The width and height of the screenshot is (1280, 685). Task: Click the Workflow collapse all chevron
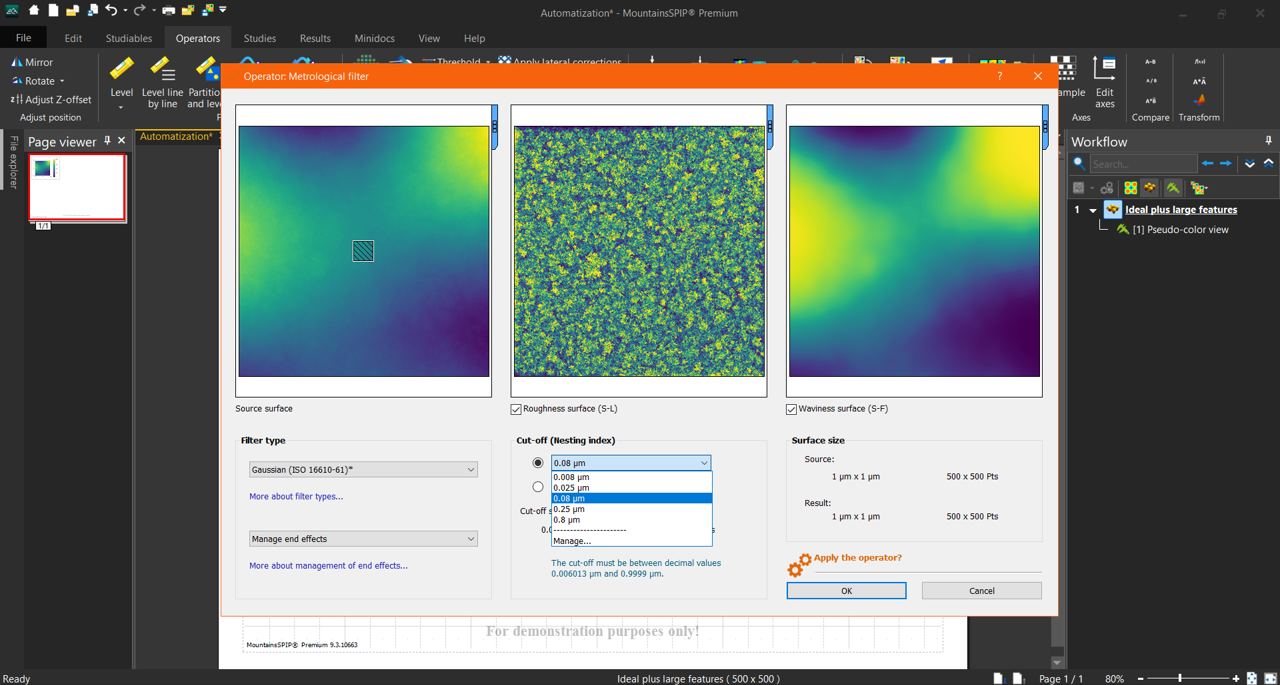pyautogui.click(x=1268, y=163)
